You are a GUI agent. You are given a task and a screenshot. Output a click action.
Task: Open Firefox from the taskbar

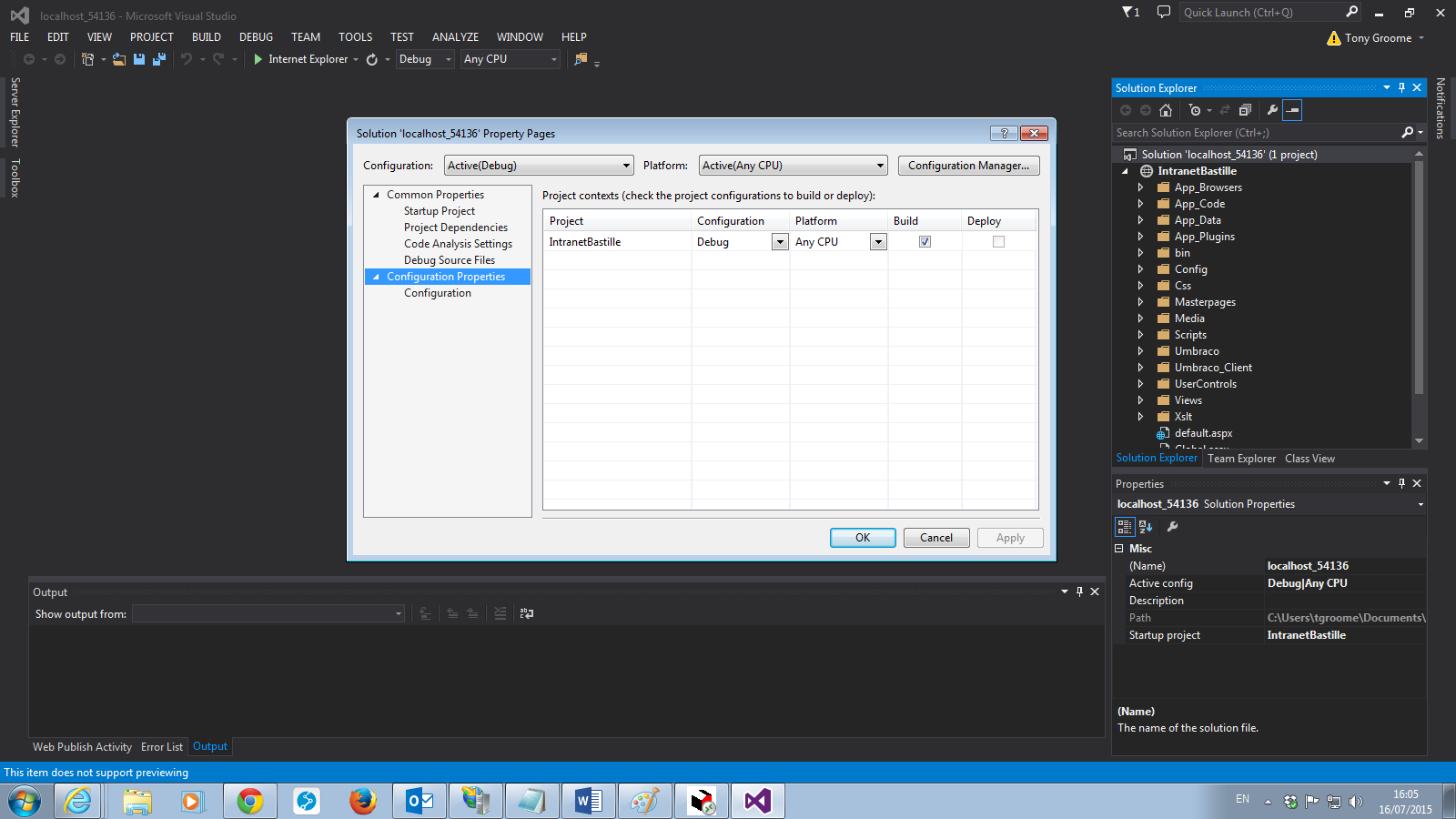click(362, 801)
